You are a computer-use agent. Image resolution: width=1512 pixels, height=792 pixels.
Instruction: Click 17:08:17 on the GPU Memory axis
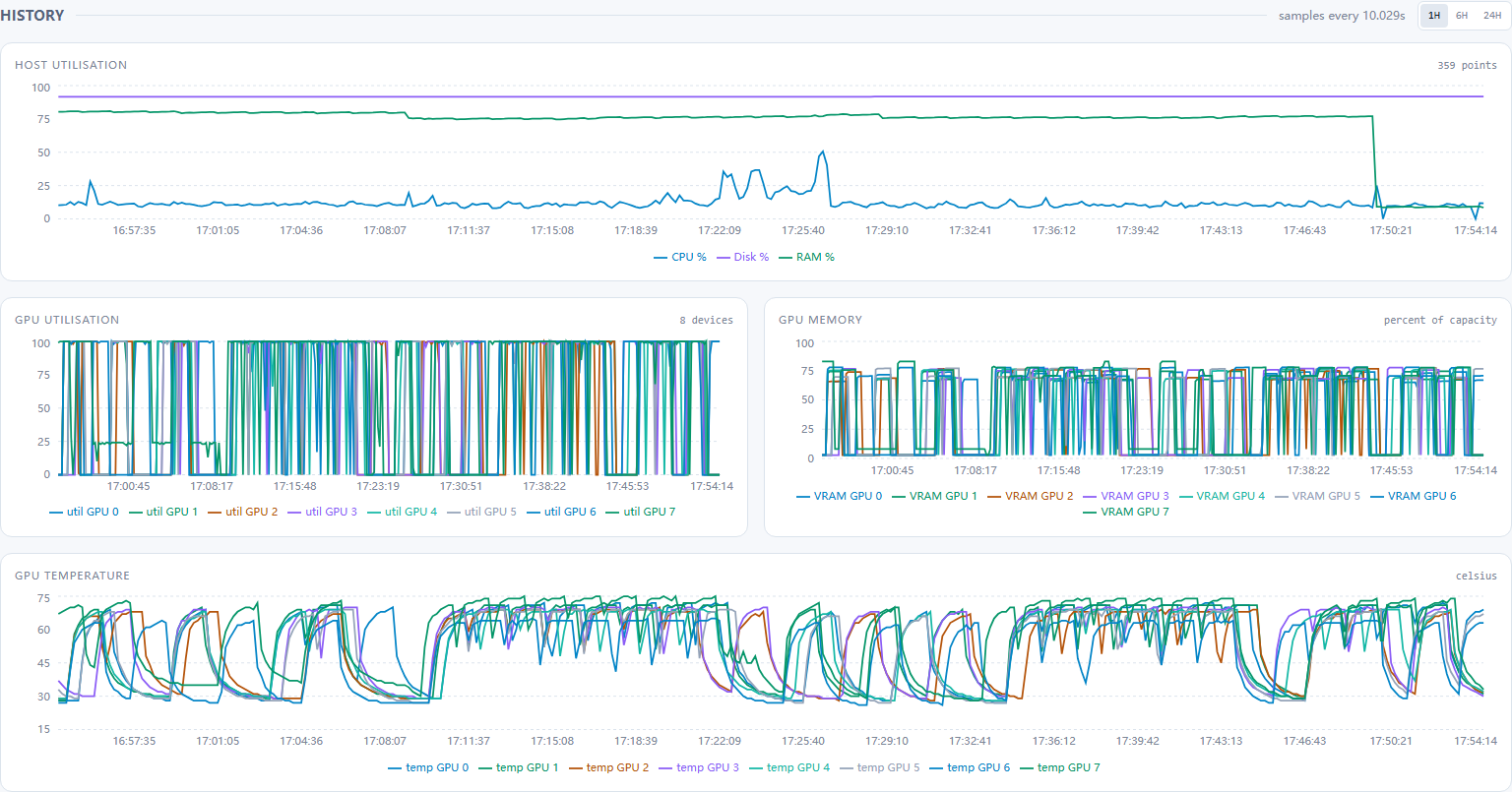(976, 470)
